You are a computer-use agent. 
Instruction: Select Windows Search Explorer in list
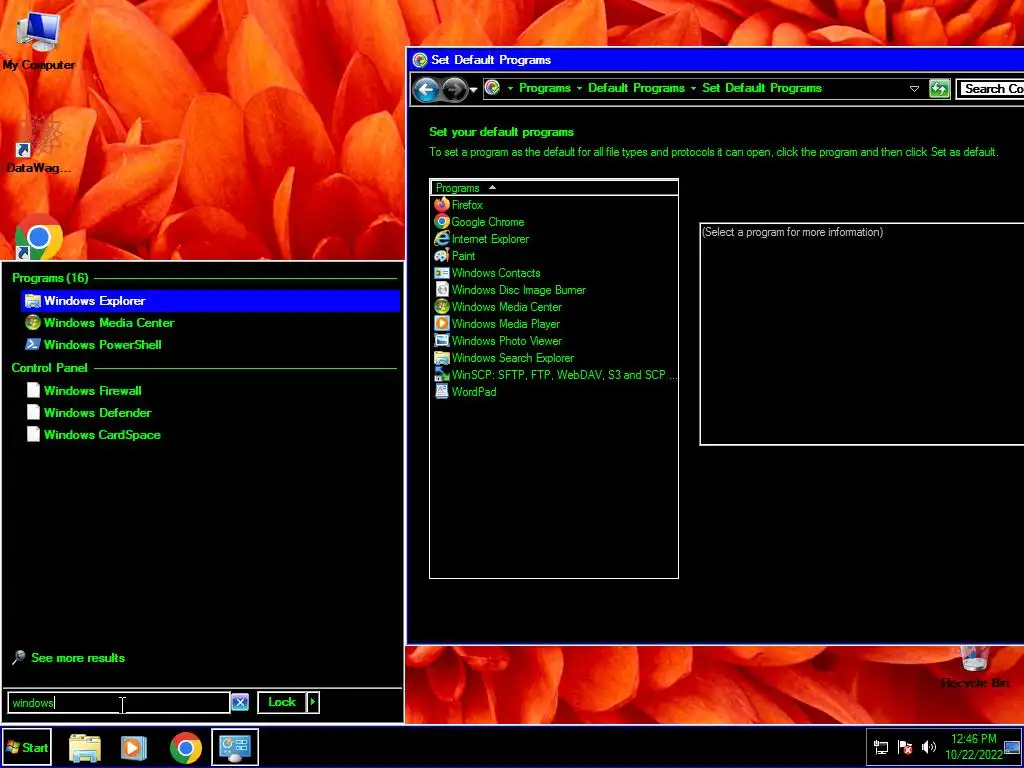click(513, 358)
